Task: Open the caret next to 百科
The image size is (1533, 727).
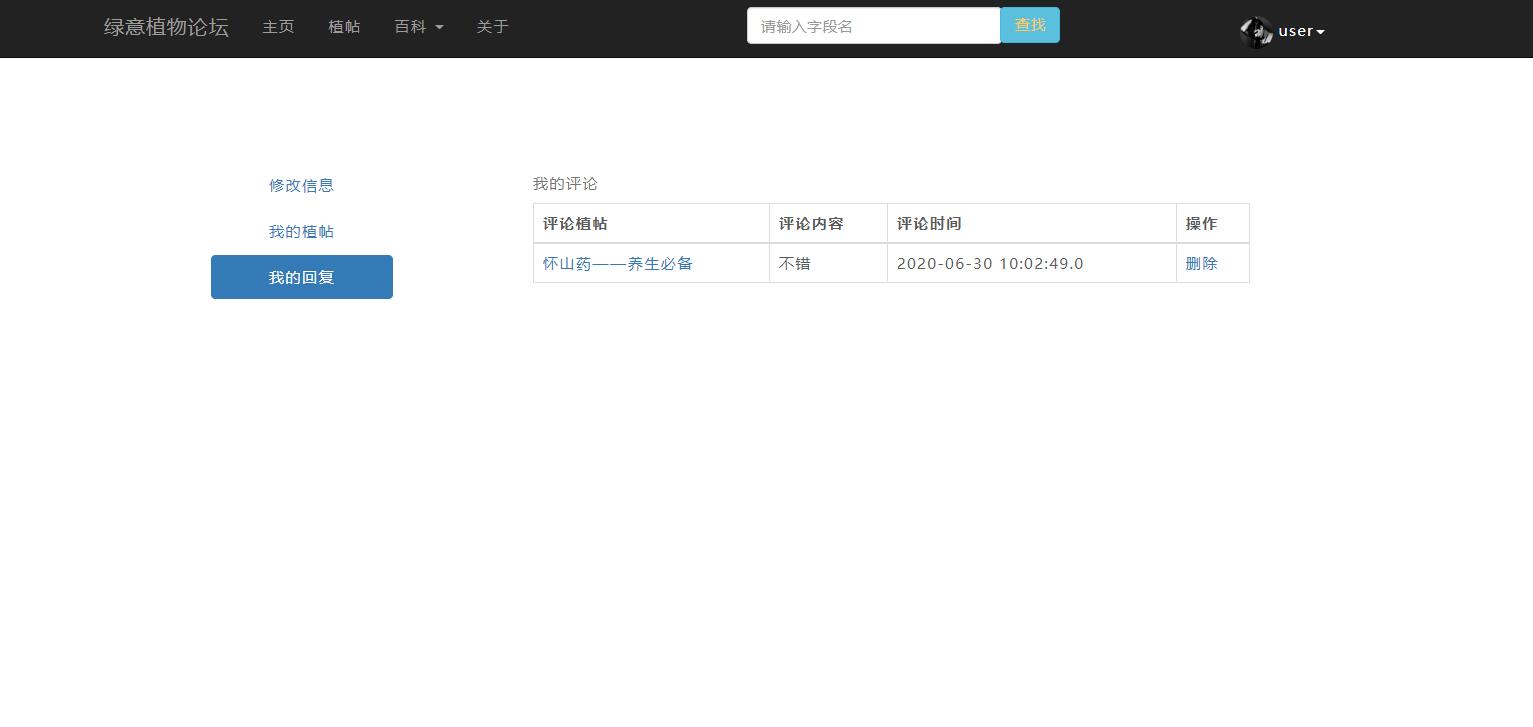Action: 438,29
